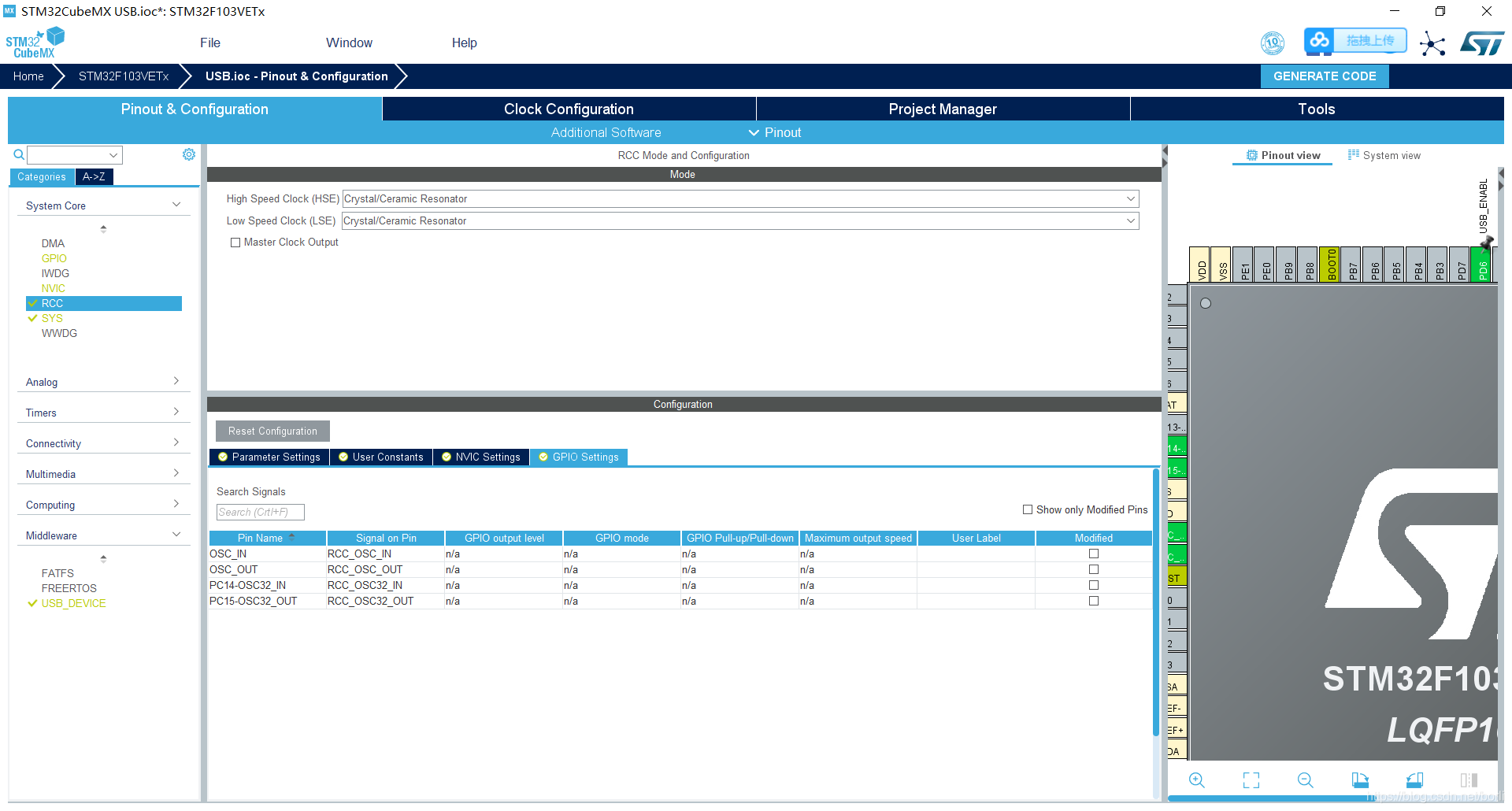Open the High Speed Clock (HSE) dropdown
The width and height of the screenshot is (1512, 811).
pos(740,198)
